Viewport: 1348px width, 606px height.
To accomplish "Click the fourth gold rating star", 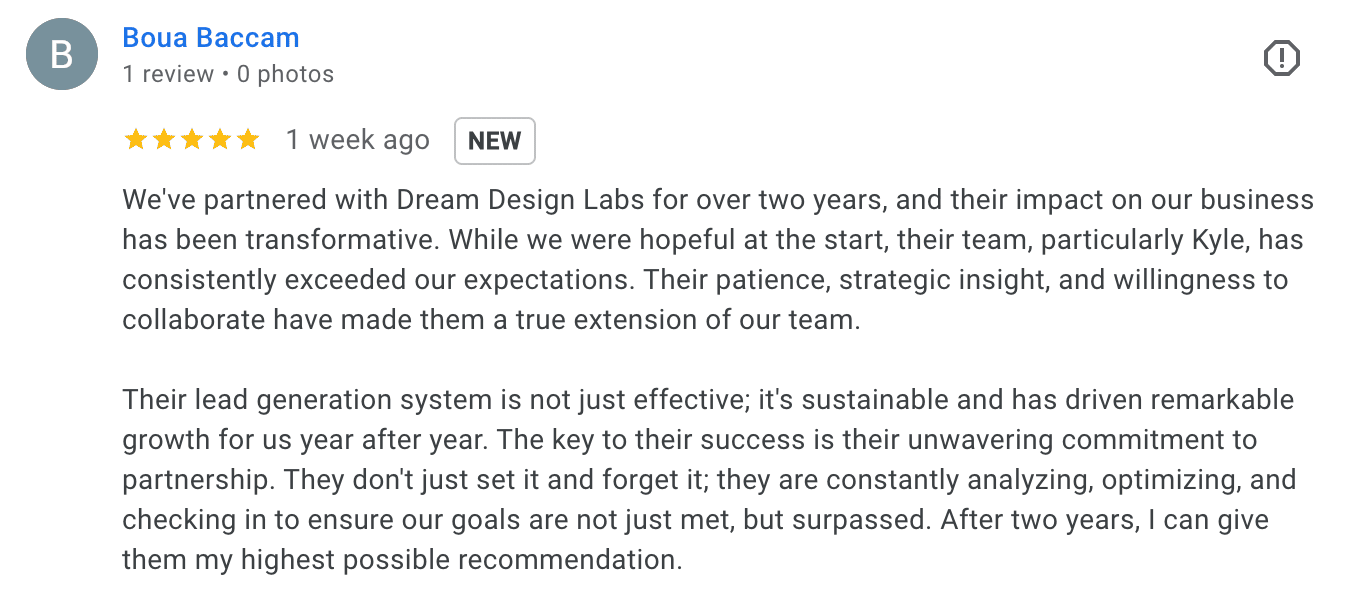I will click(x=219, y=140).
